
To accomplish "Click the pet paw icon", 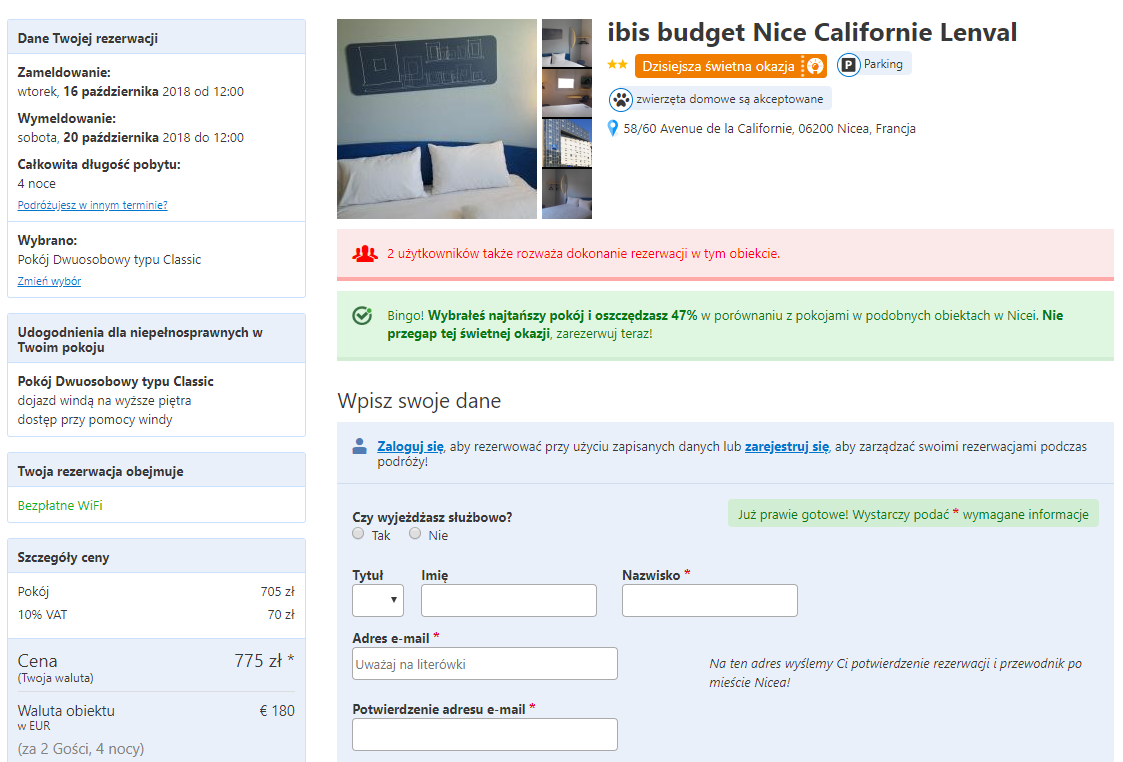I will (x=621, y=100).
